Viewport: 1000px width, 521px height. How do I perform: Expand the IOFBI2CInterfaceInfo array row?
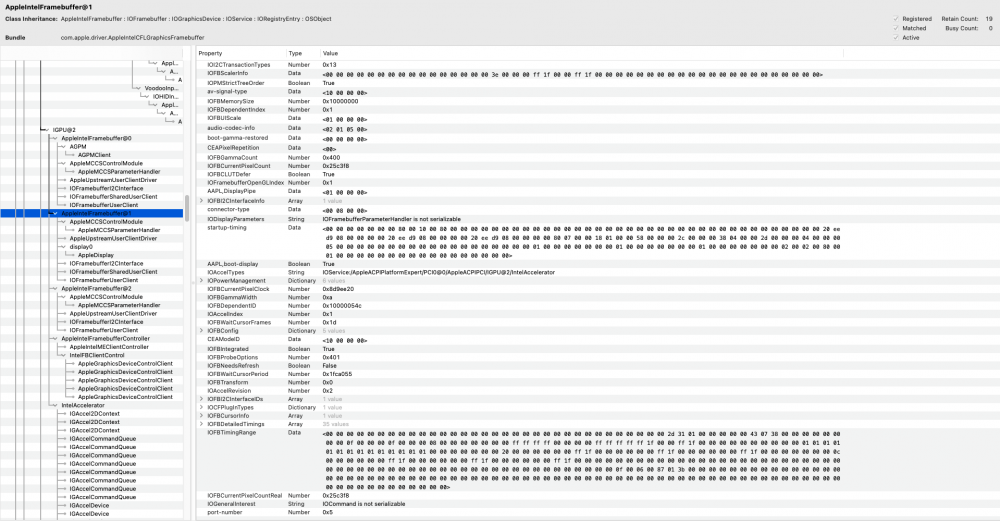click(202, 201)
